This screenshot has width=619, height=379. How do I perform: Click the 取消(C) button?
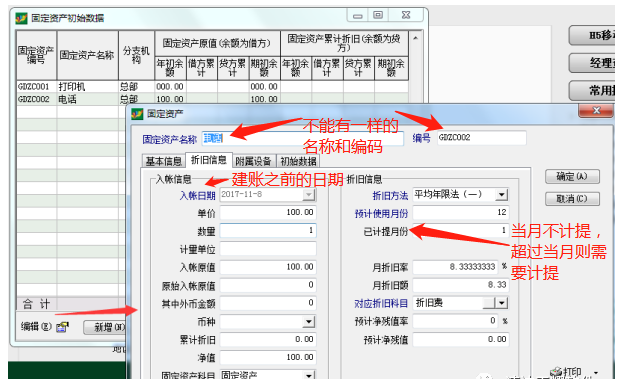click(572, 199)
